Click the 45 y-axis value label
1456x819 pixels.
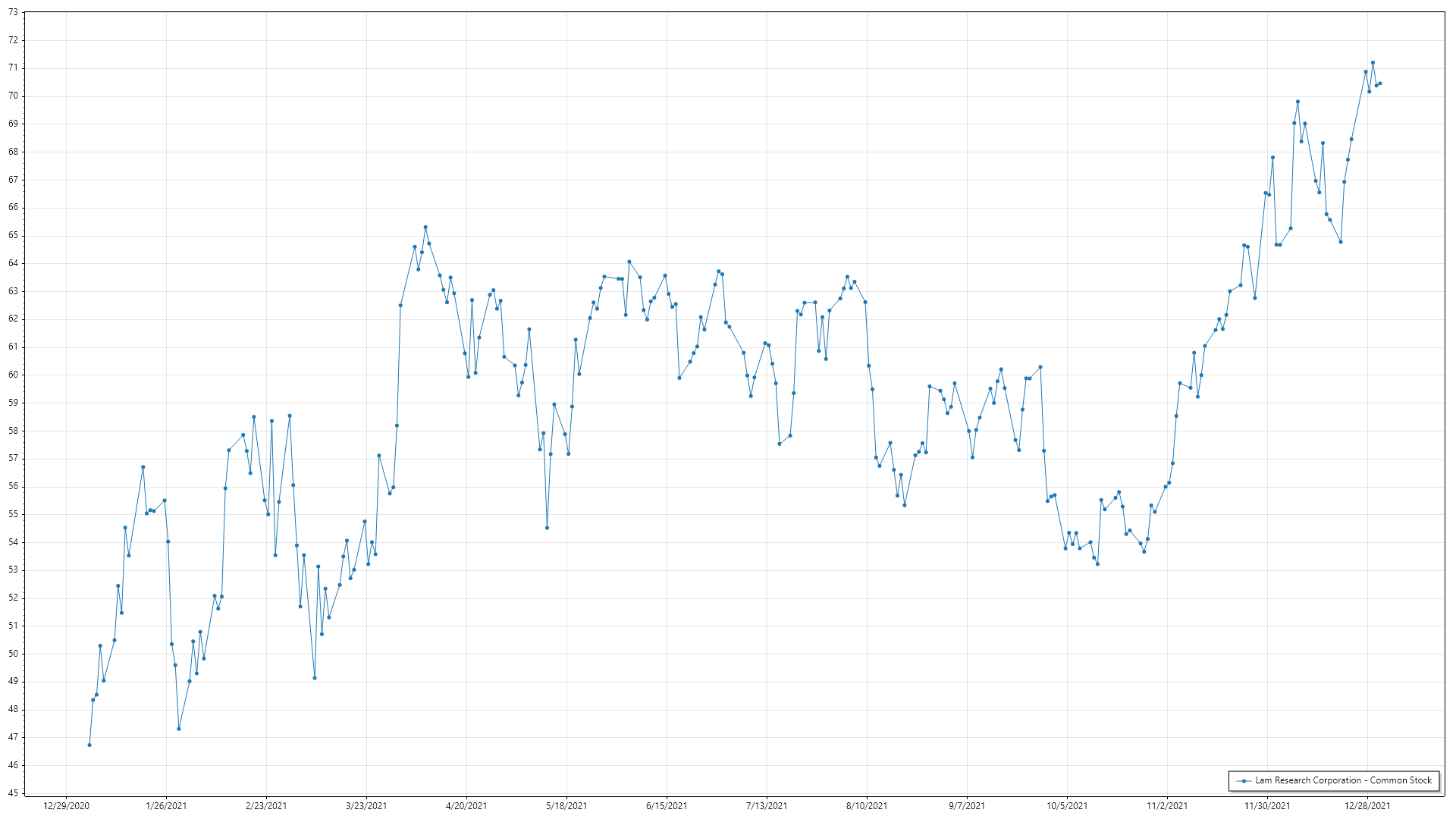pos(13,793)
